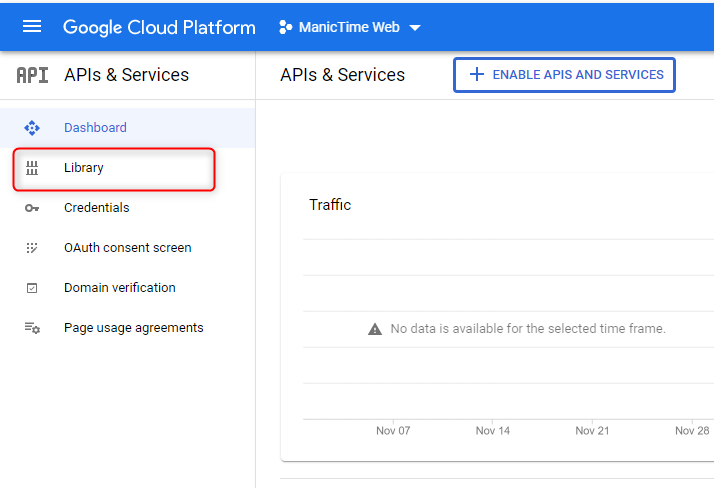Select Domain verification text in sidebar

pyautogui.click(x=119, y=288)
